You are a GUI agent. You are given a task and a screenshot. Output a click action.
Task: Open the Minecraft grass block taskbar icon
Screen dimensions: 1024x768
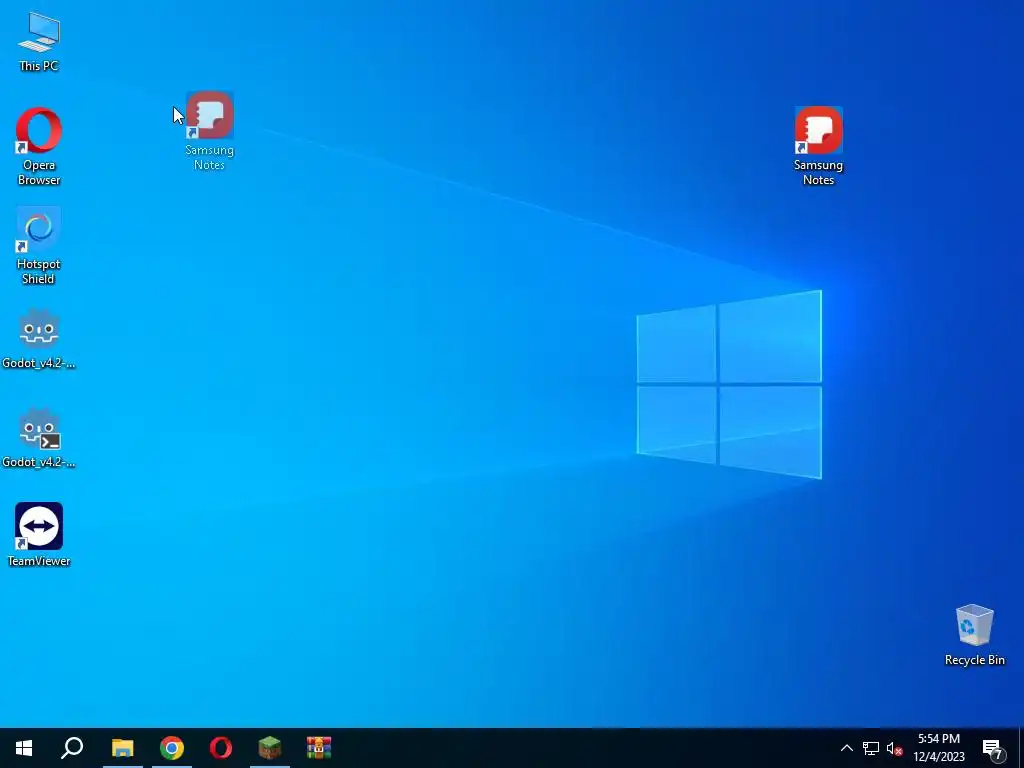tap(270, 748)
